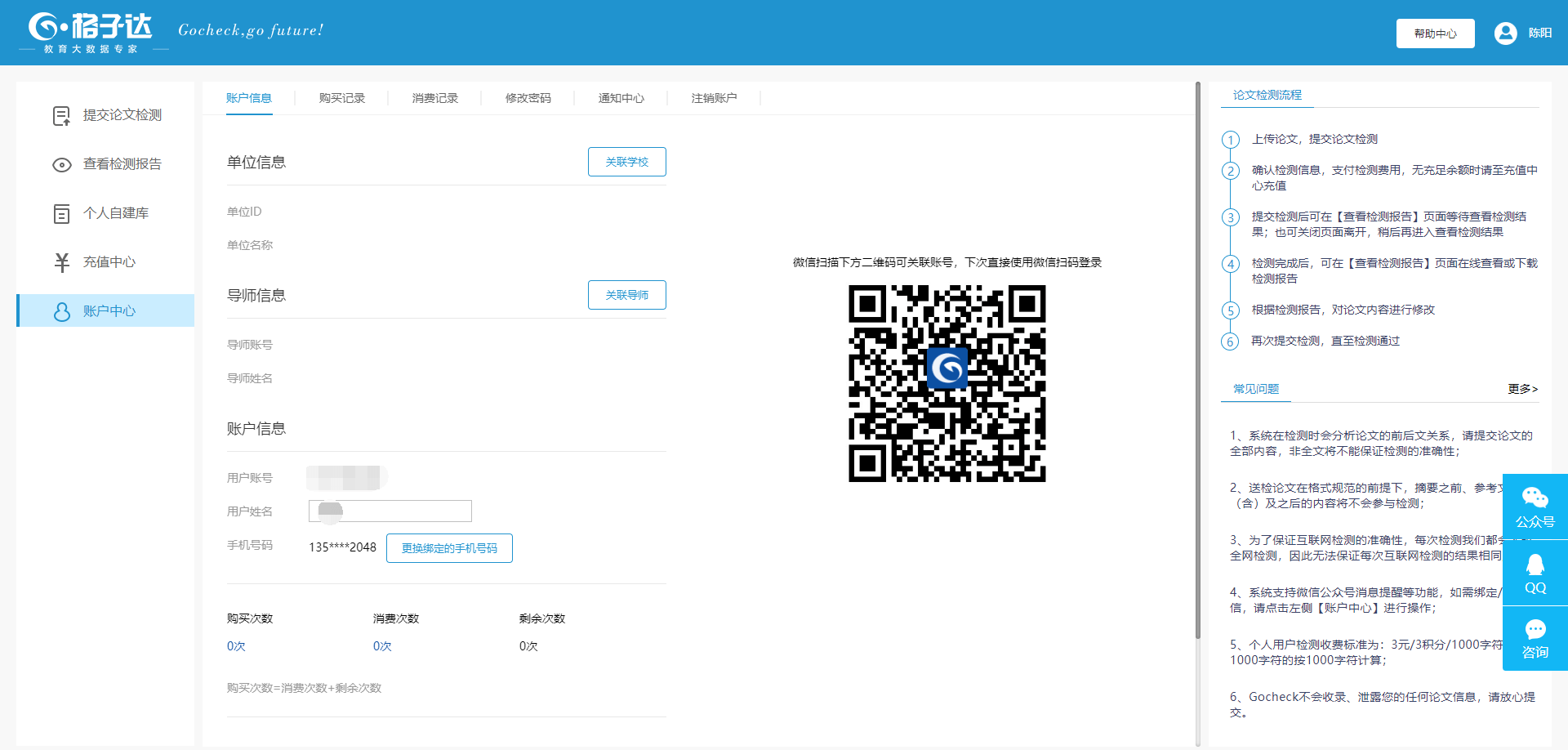Viewport: 1568px width, 750px height.
Task: Switch to the 消费记录 tab
Action: [x=435, y=98]
